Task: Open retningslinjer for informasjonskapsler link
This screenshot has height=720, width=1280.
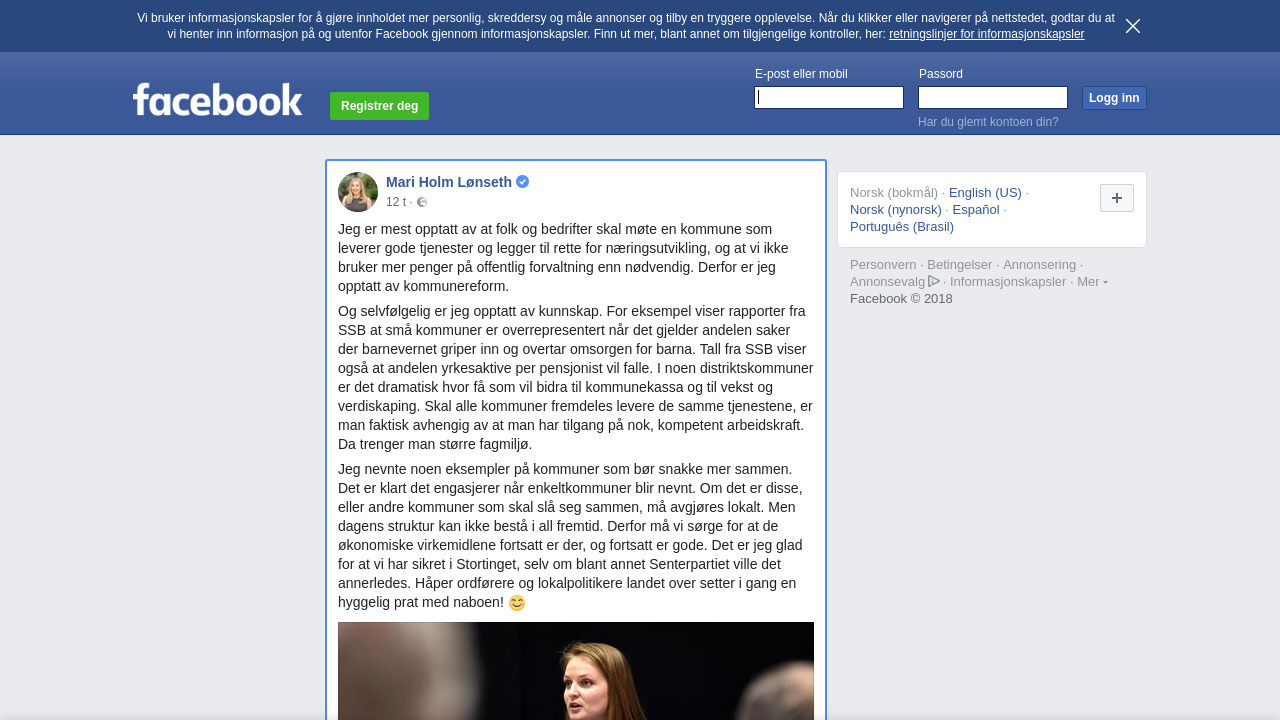Action: click(x=986, y=34)
